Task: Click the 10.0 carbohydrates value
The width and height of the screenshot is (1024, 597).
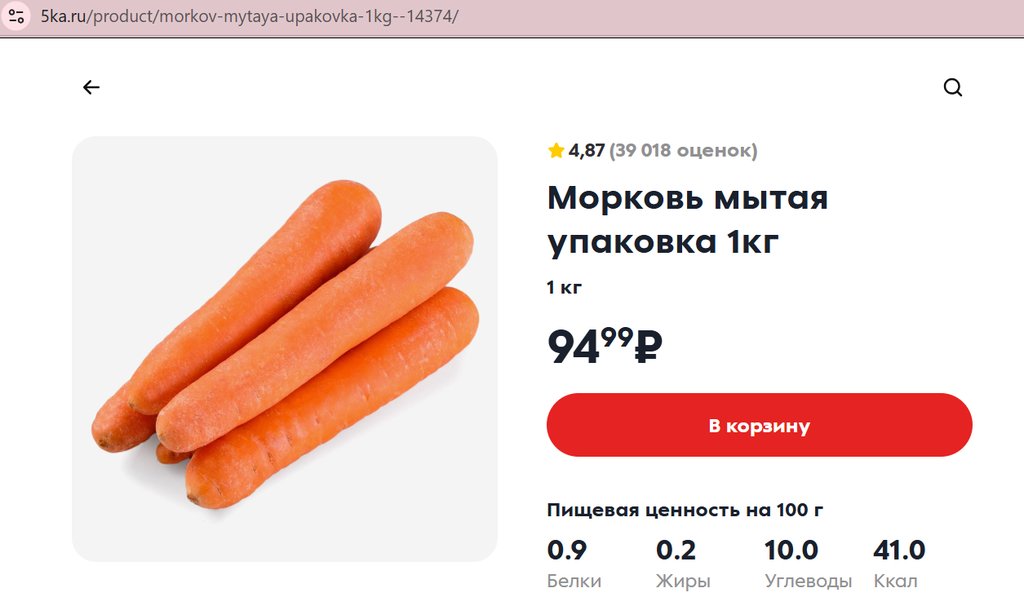Action: tap(791, 550)
